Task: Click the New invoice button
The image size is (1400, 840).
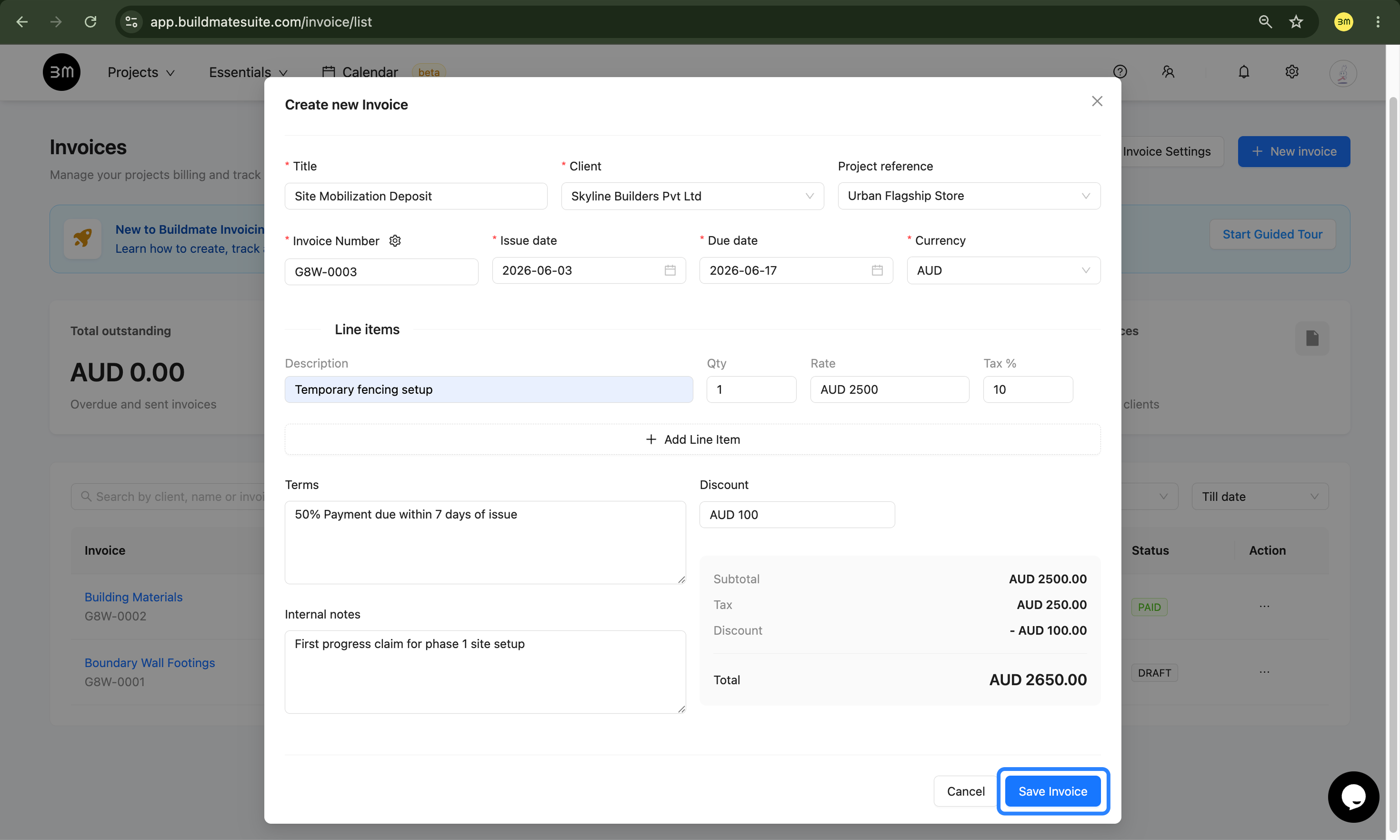Action: (x=1294, y=151)
